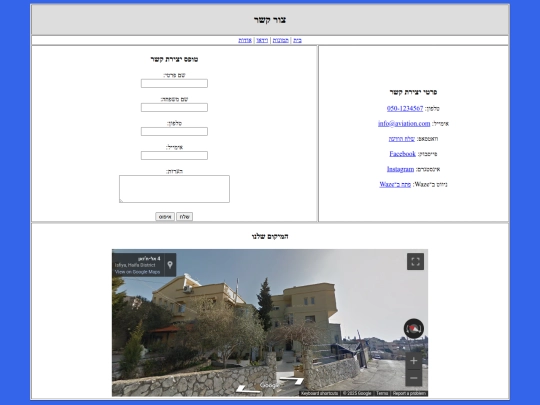Submit the form with the שלח button
Screen dimensions: 540x405
pyautogui.click(x=185, y=217)
